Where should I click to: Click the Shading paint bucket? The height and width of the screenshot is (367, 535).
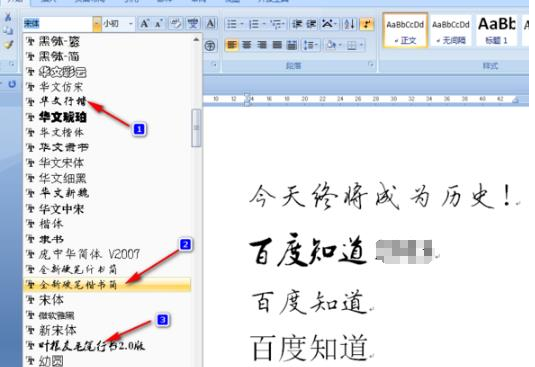331,45
